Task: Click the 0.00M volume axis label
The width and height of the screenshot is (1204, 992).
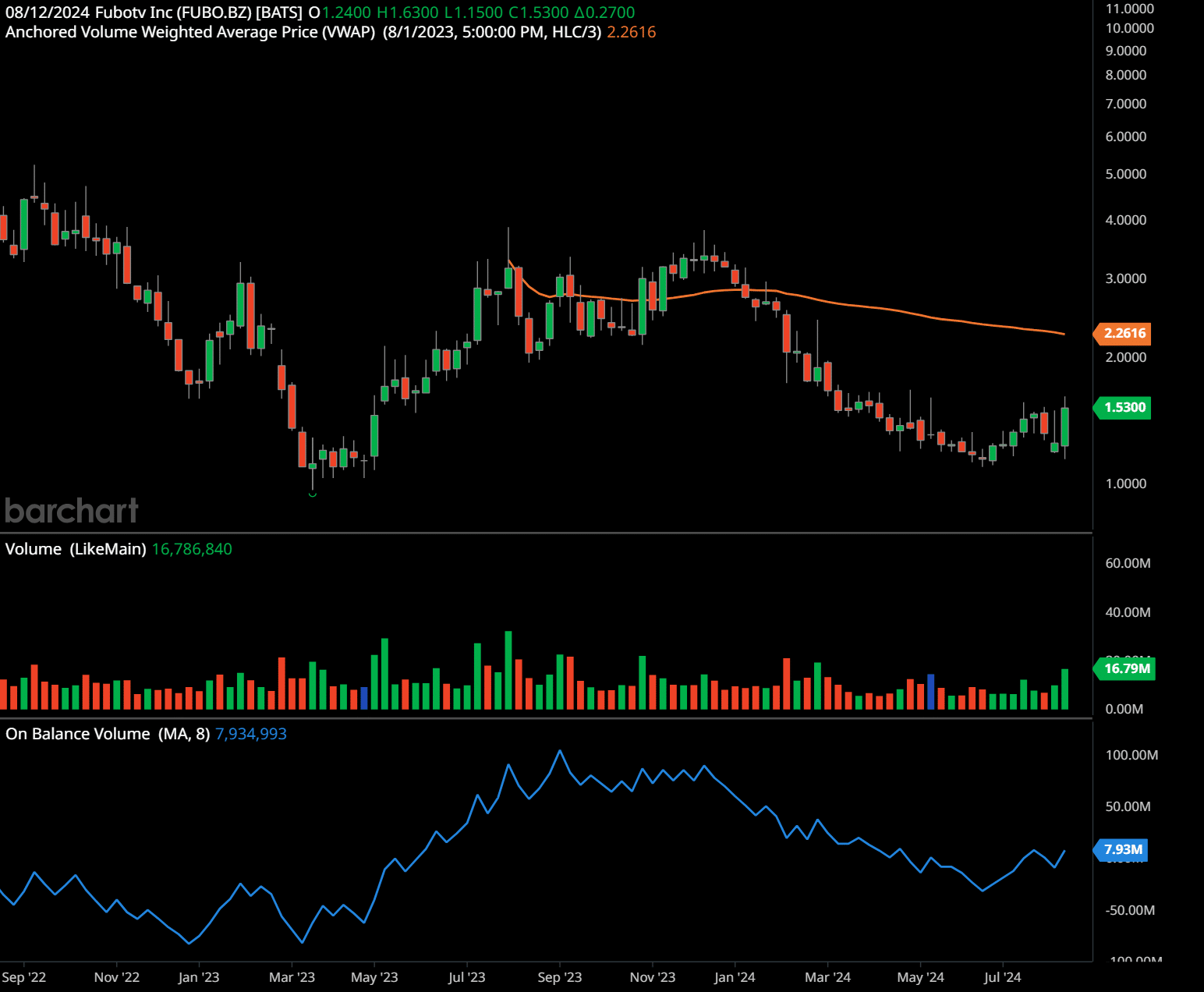Action: (x=1124, y=709)
